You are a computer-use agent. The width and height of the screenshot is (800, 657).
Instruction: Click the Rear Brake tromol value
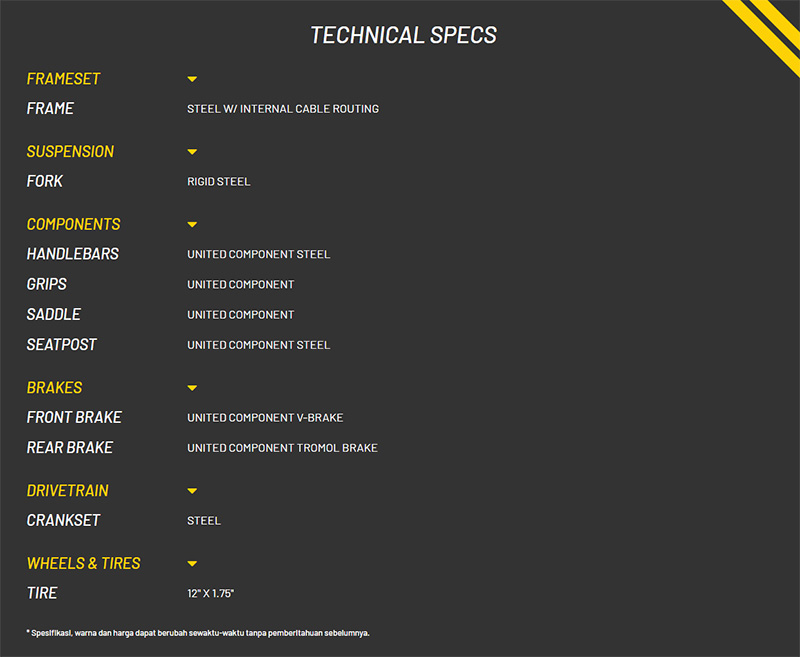pos(282,448)
